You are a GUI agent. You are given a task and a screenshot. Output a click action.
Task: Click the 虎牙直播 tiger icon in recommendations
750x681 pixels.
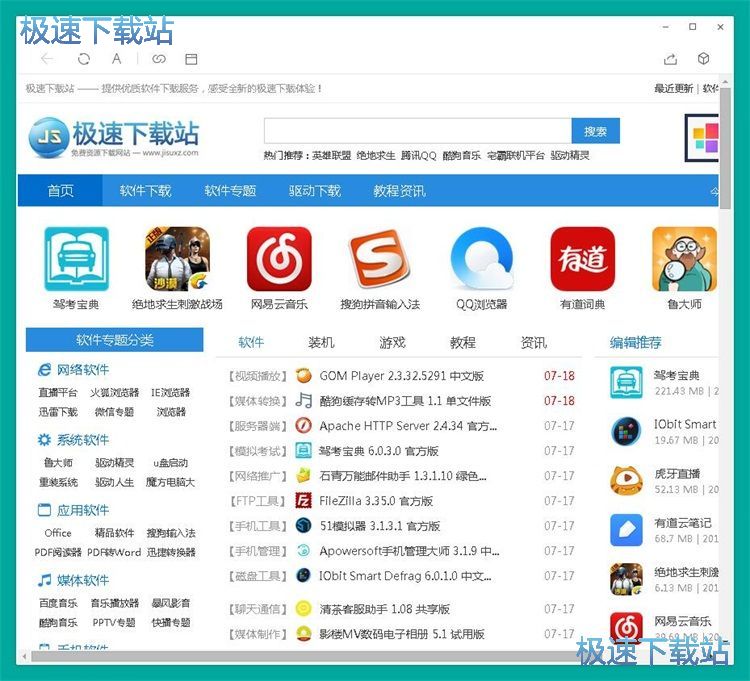point(626,481)
